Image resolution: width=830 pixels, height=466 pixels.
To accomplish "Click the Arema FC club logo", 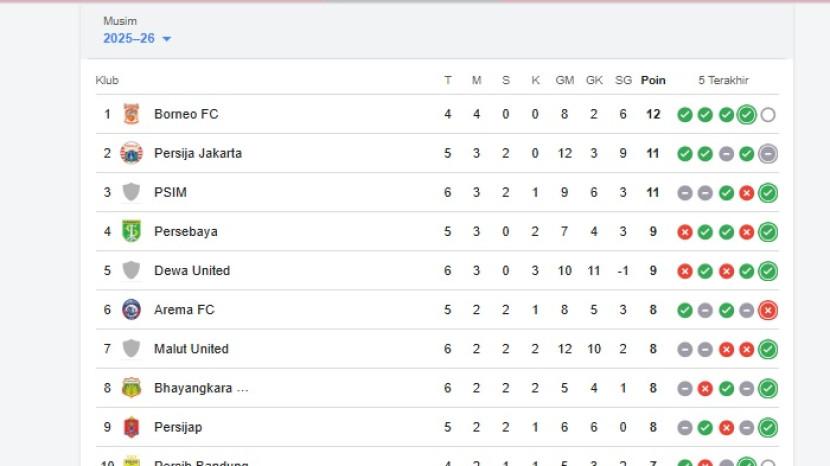I will (x=131, y=309).
